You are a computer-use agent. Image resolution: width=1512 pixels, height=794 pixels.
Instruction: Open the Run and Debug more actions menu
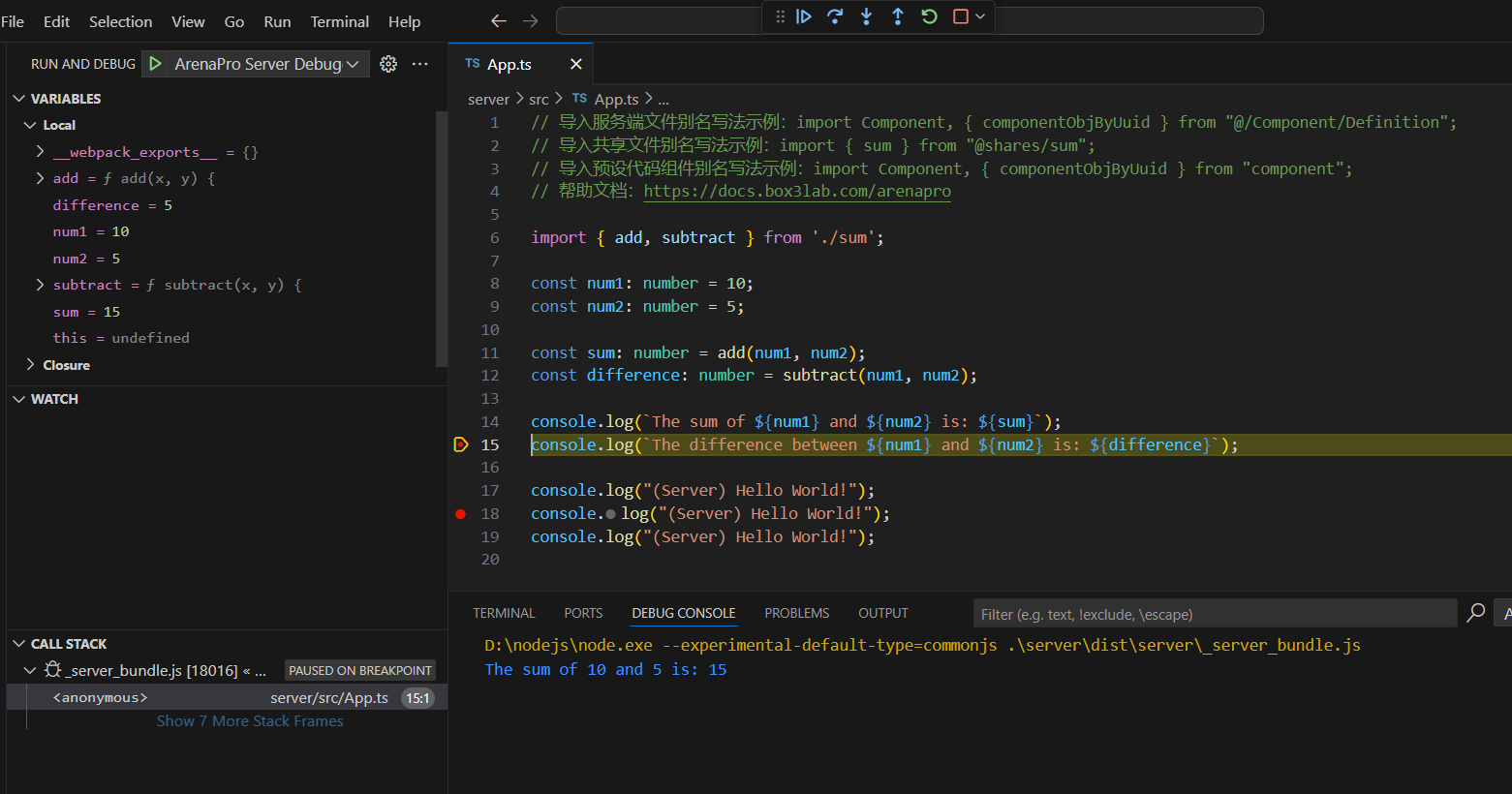coord(419,64)
